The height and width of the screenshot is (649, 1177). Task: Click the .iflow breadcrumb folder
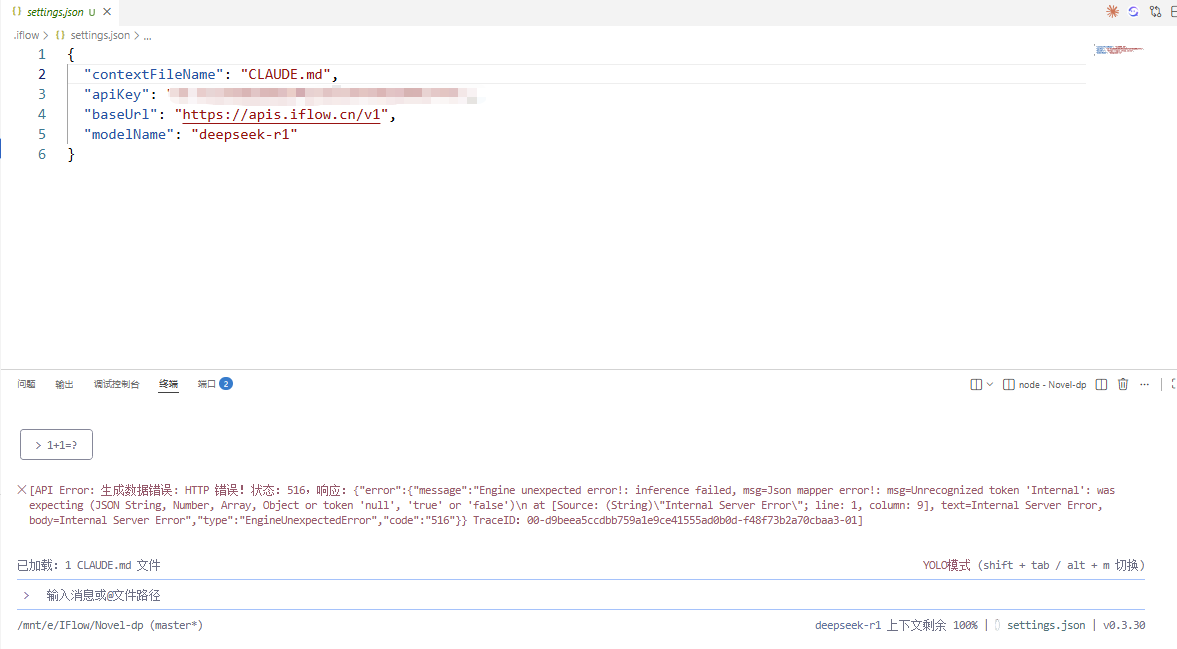25,35
